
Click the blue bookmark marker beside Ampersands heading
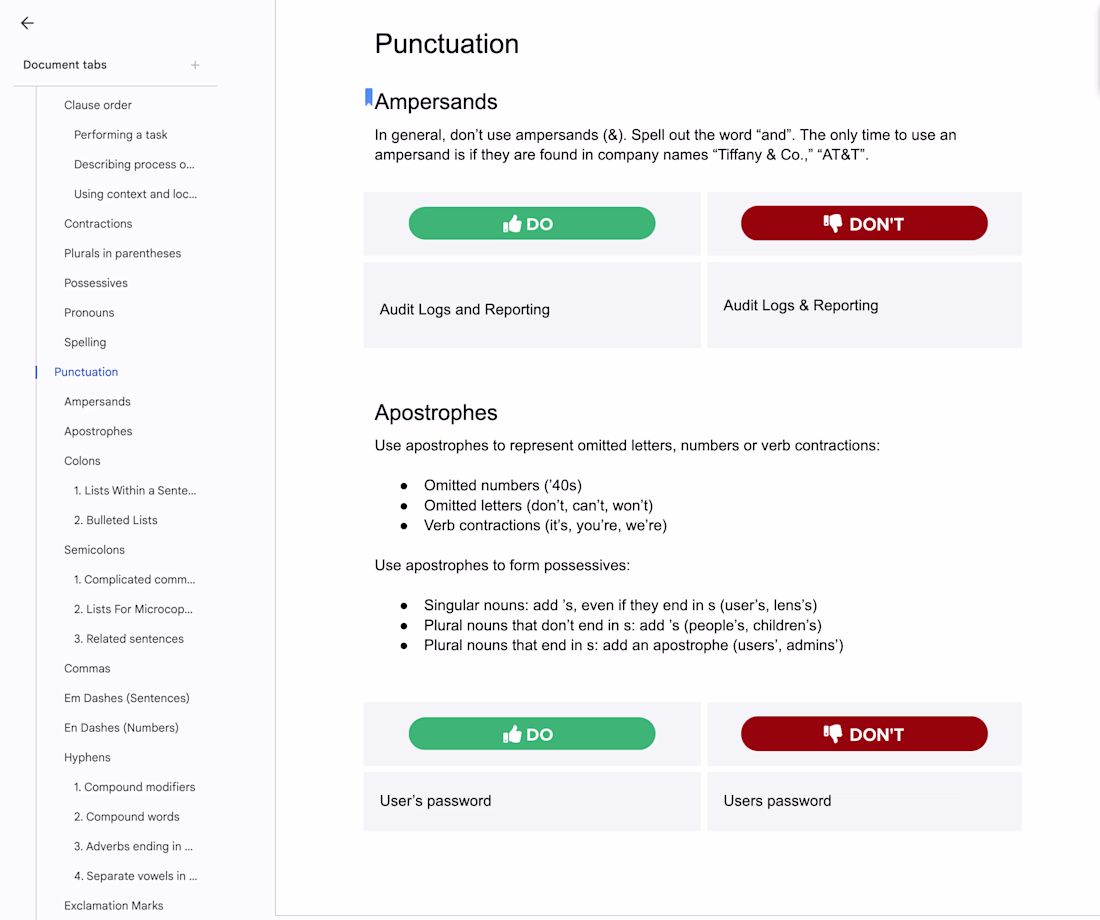pyautogui.click(x=369, y=97)
